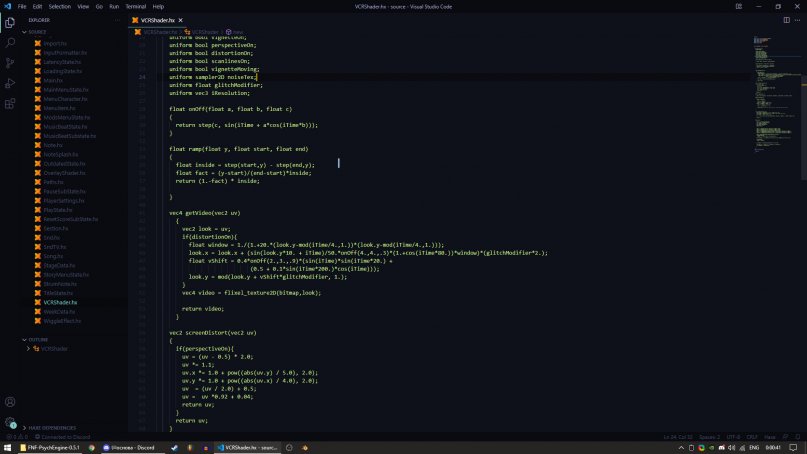Expand the HAXE DEPENDENCIES section
Viewport: 807px width, 454px height.
51,428
